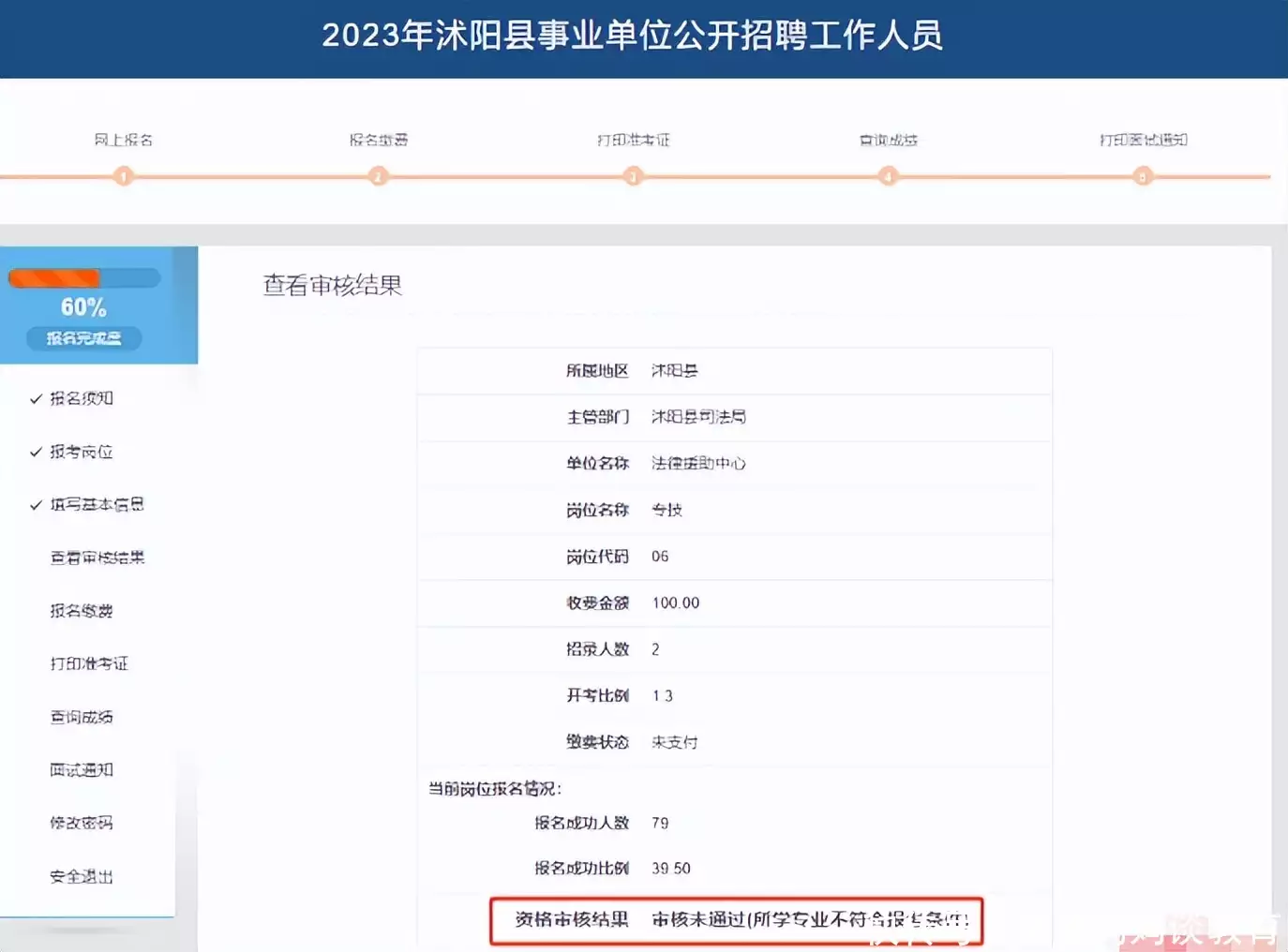Select the 打印准考证 step label in top stepper
Screen dimensions: 1288x952
click(x=634, y=140)
